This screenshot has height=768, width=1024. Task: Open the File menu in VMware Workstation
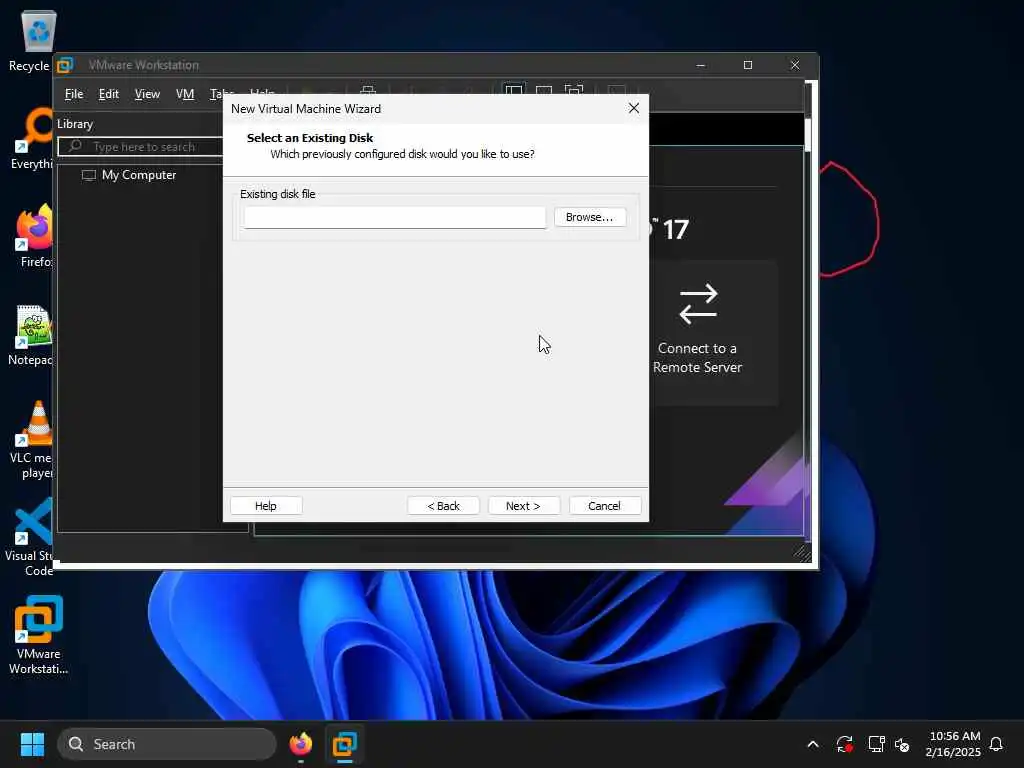point(74,94)
